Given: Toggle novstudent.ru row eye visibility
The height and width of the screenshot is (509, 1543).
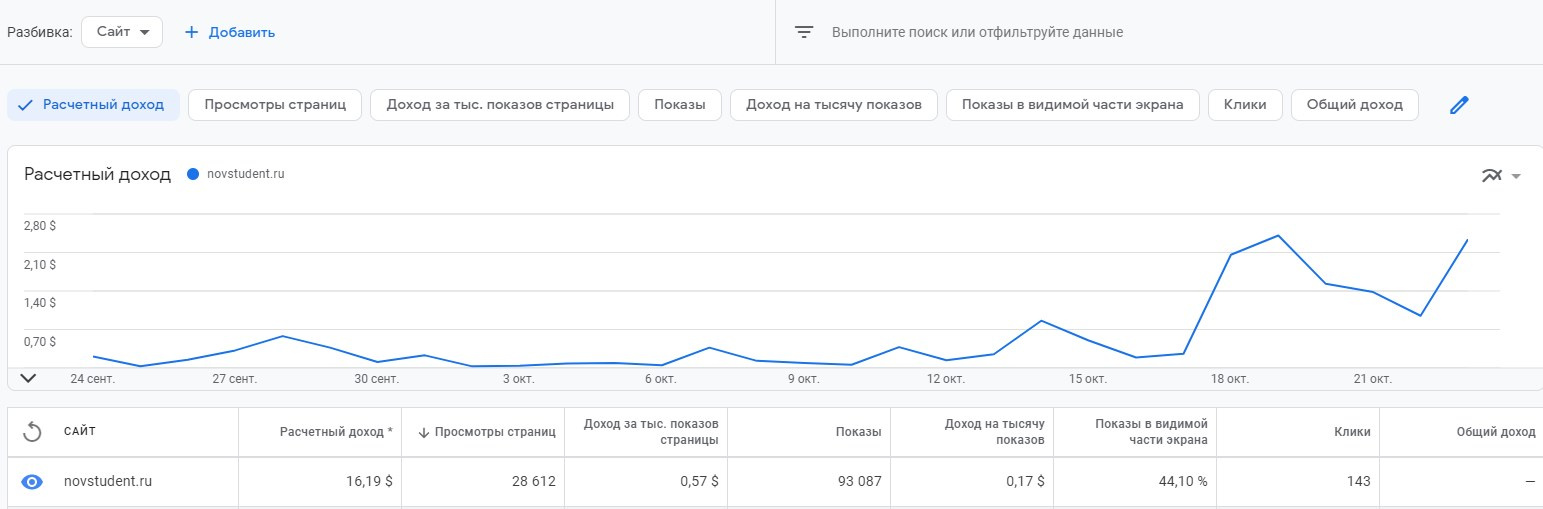Looking at the screenshot, I should tap(32, 482).
